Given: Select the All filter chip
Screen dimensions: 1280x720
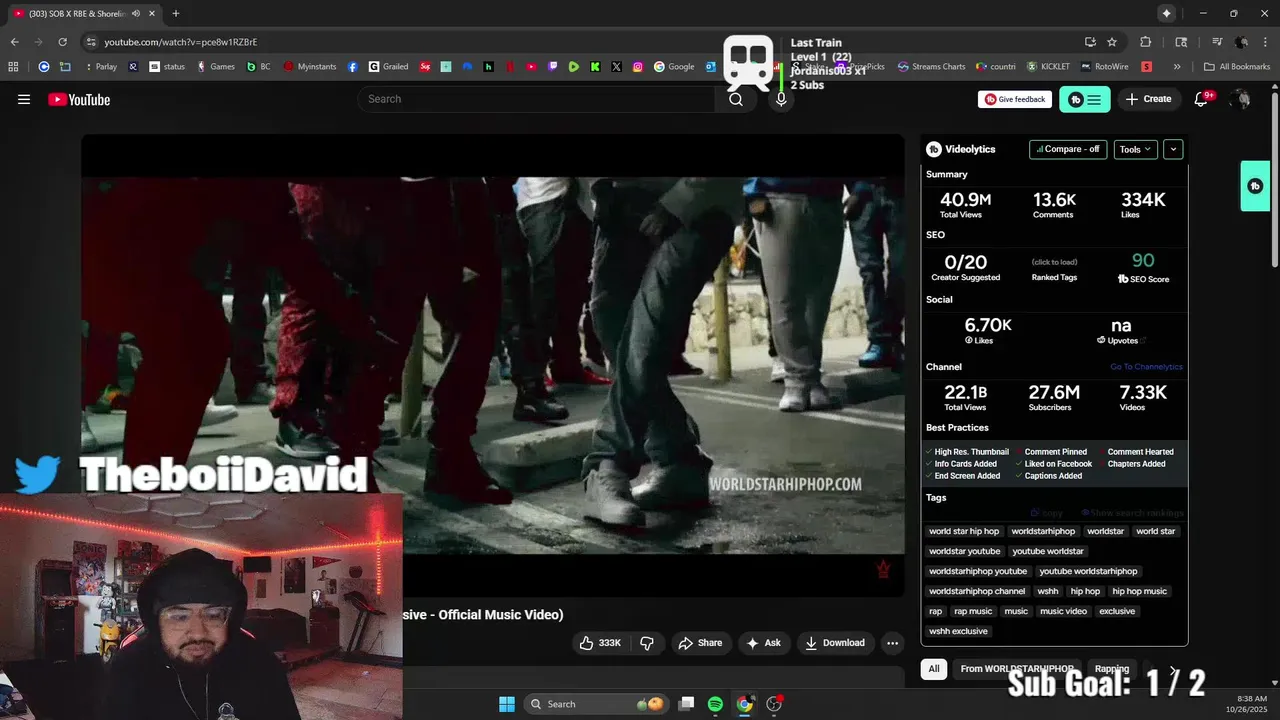Looking at the screenshot, I should (x=934, y=669).
